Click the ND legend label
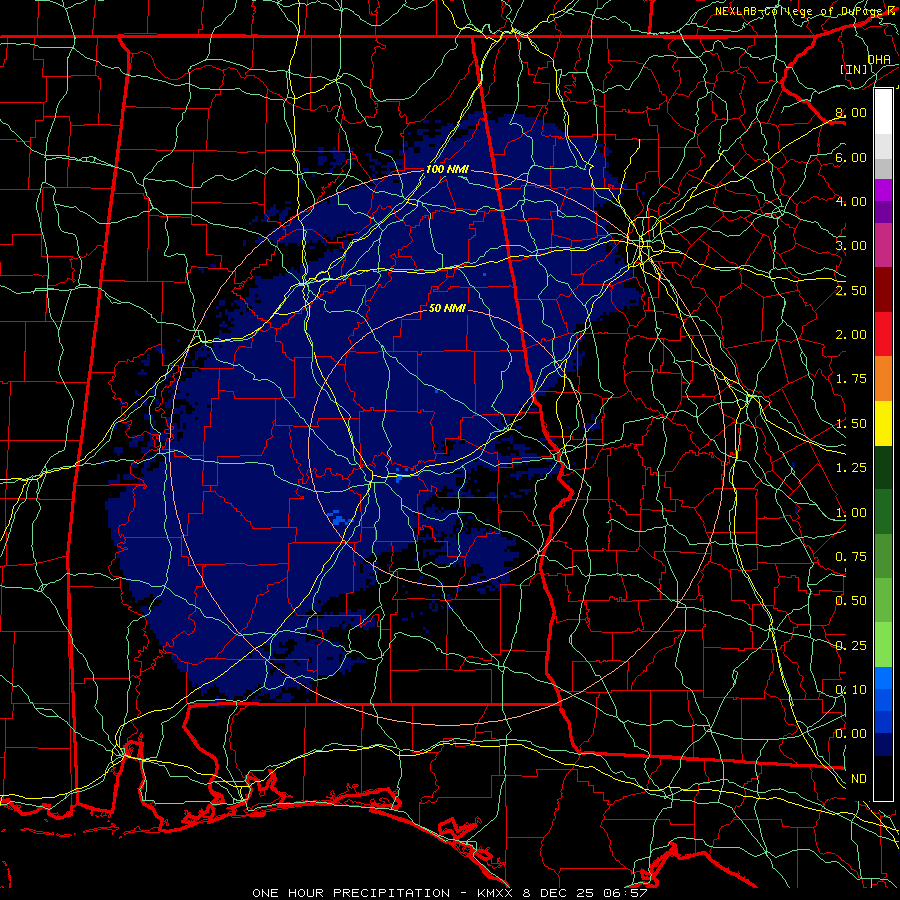 click(859, 779)
